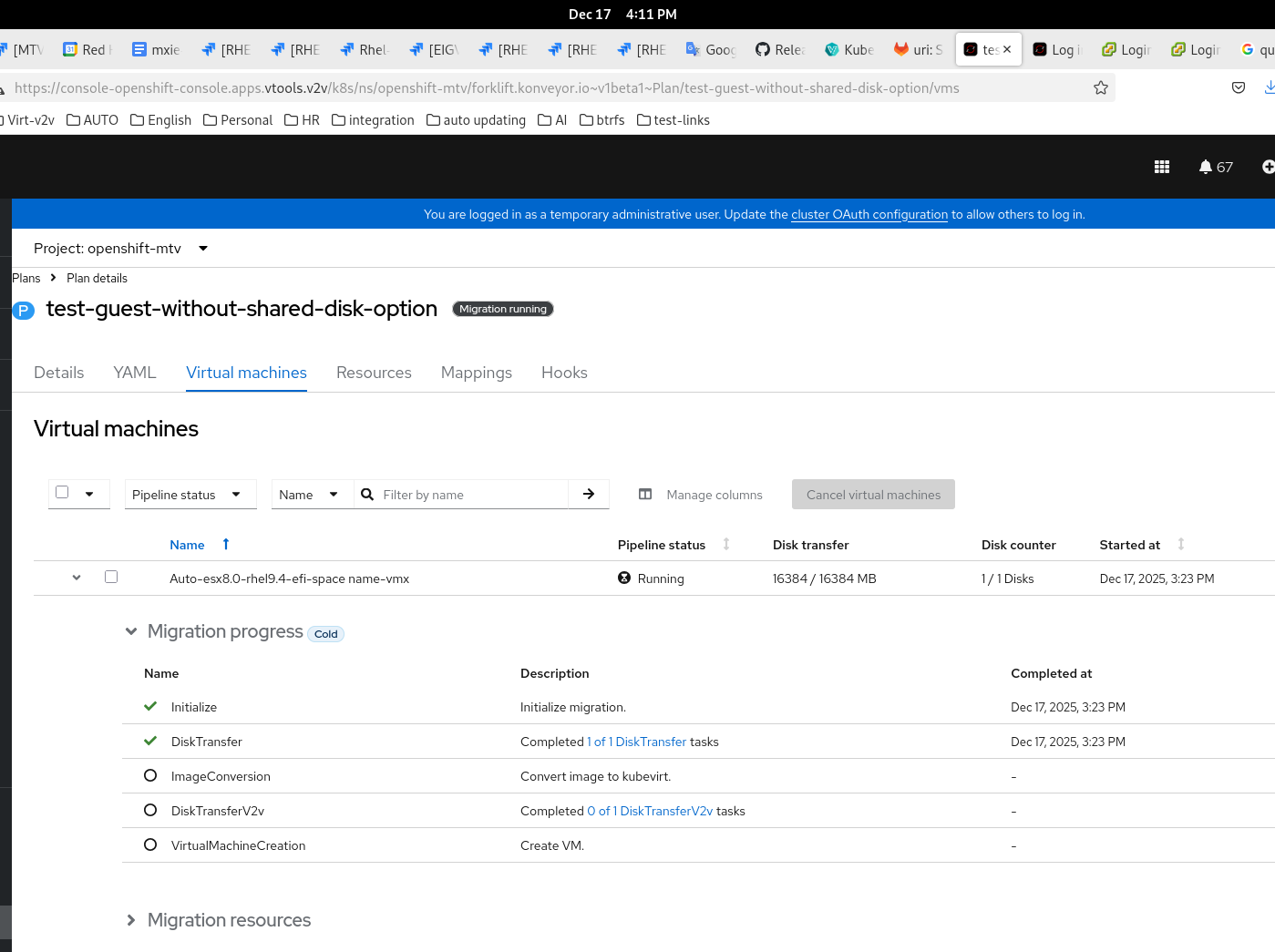
Task: Expand the Migration resources section
Action: [x=131, y=920]
